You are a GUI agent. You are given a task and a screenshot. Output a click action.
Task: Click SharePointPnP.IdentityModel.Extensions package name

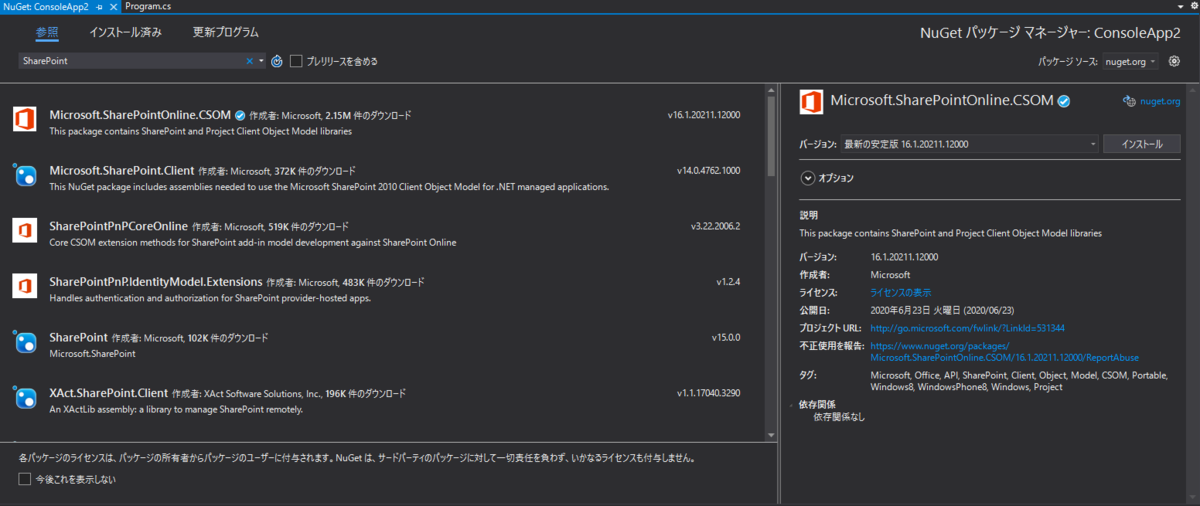155,282
